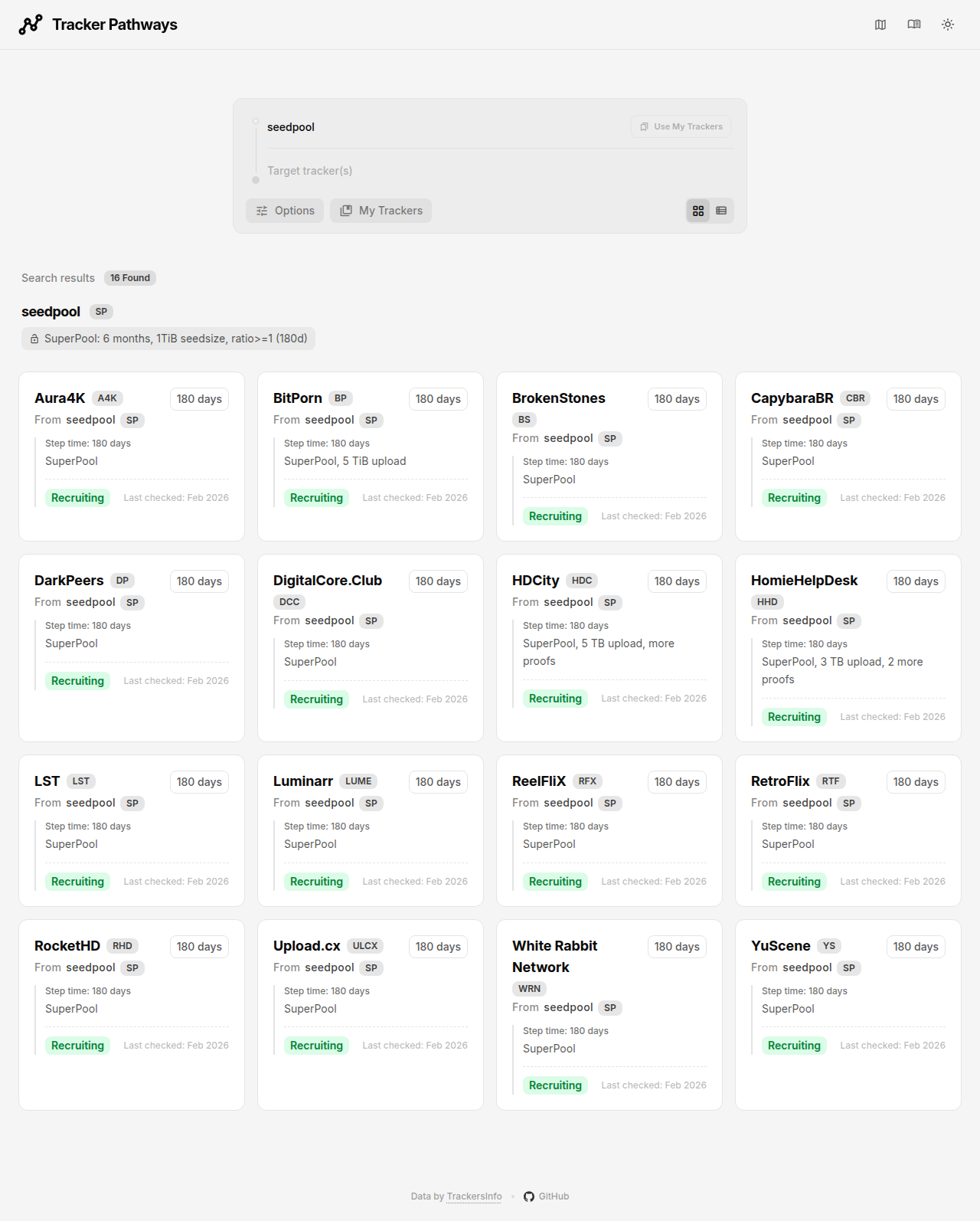The image size is (980, 1221).
Task: Open the open-book guide icon in header
Action: [914, 25]
